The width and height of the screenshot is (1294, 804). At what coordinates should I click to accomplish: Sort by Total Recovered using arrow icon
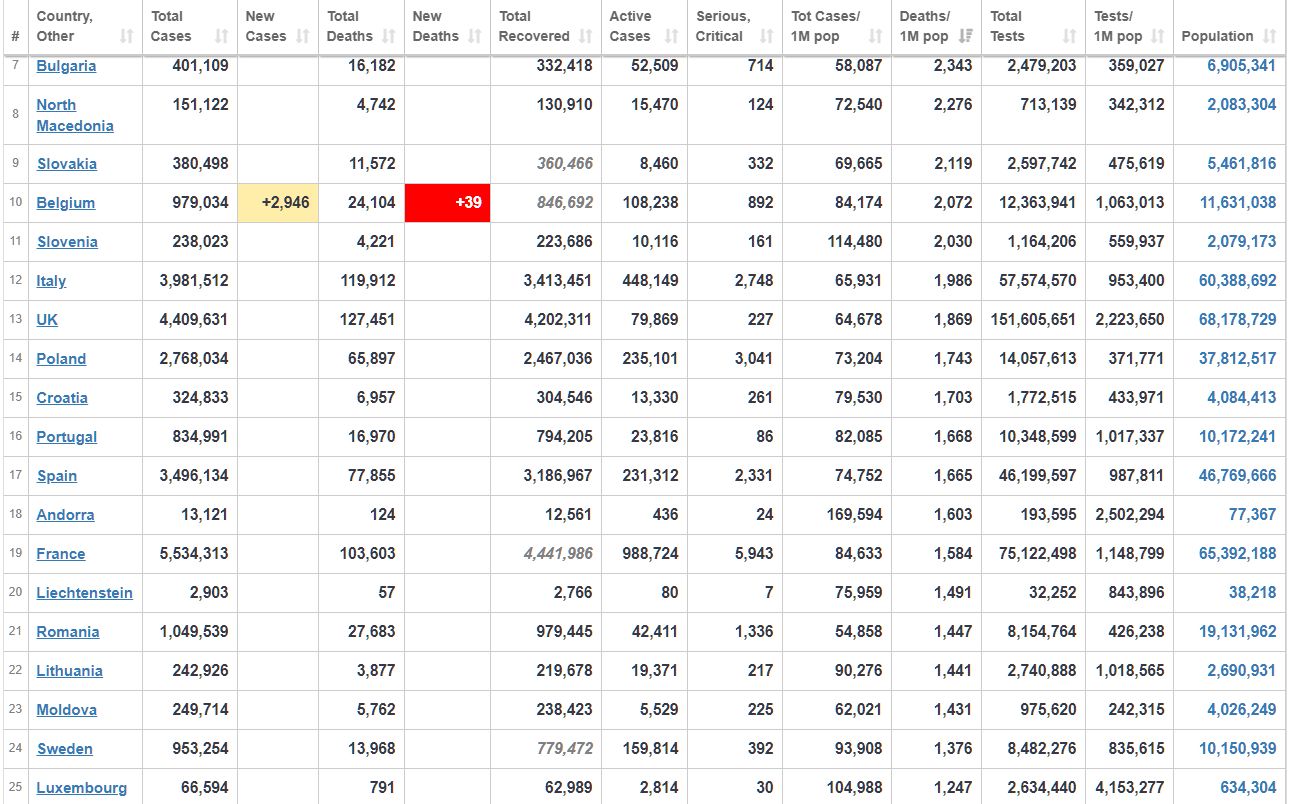(586, 36)
